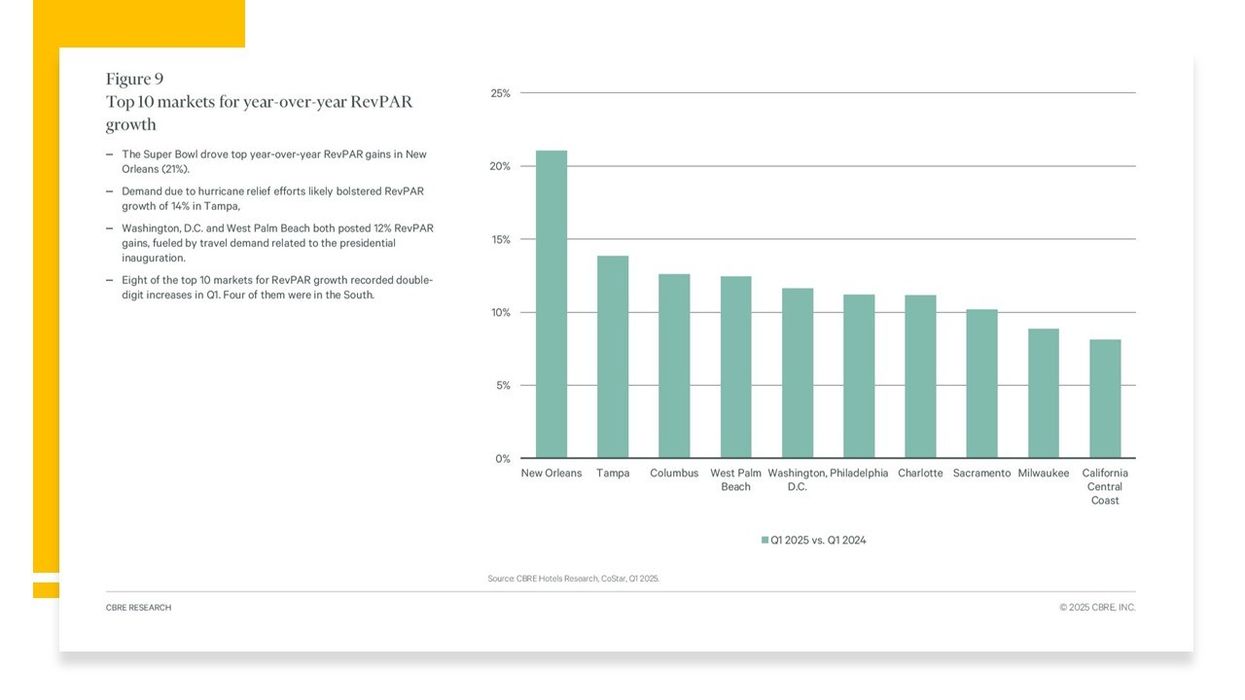Screen dimensions: 1245x700
Task: Click the source citation CBRE Hotels Research
Action: pyautogui.click(x=573, y=578)
